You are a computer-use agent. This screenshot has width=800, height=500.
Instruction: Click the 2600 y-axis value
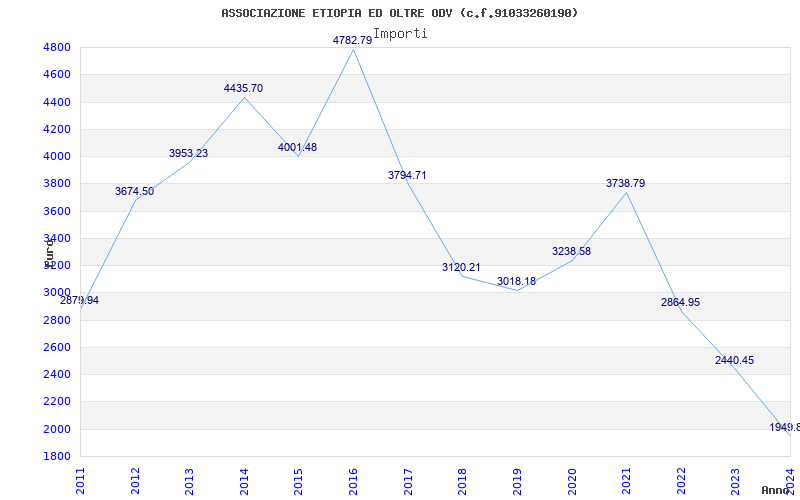57,347
